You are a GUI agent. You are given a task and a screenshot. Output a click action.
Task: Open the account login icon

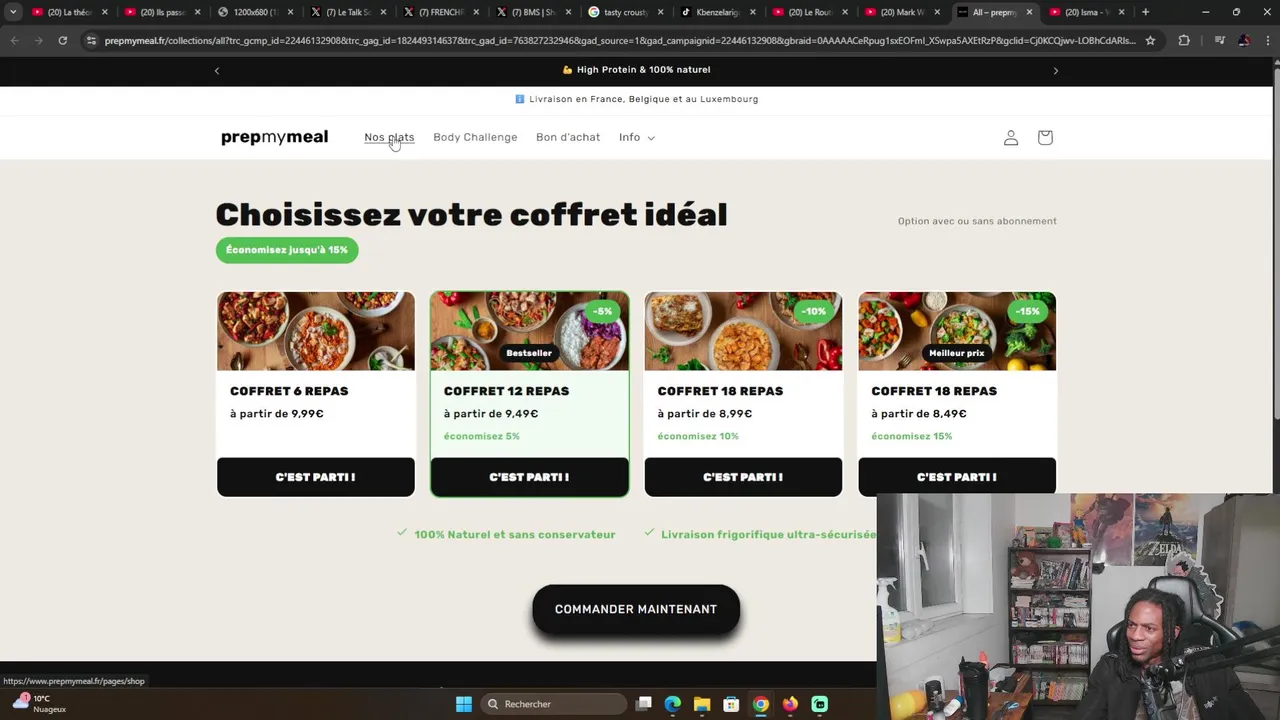pos(1011,137)
